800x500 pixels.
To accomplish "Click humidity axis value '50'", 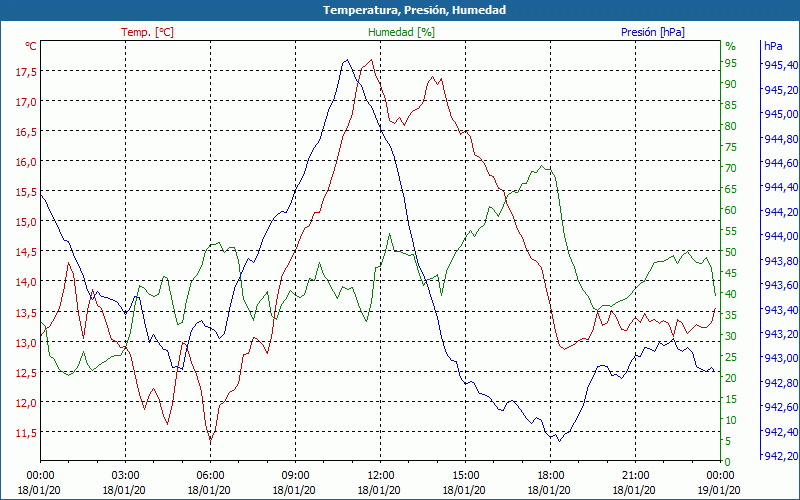I will coord(731,252).
